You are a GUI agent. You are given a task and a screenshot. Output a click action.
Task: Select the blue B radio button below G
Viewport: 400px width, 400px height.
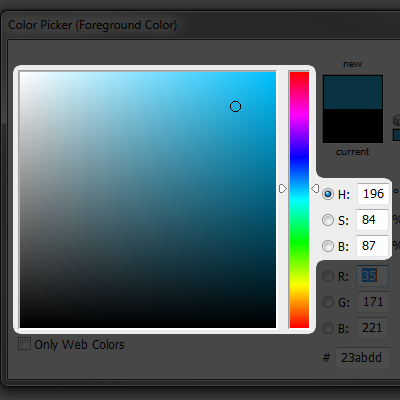[x=328, y=328]
